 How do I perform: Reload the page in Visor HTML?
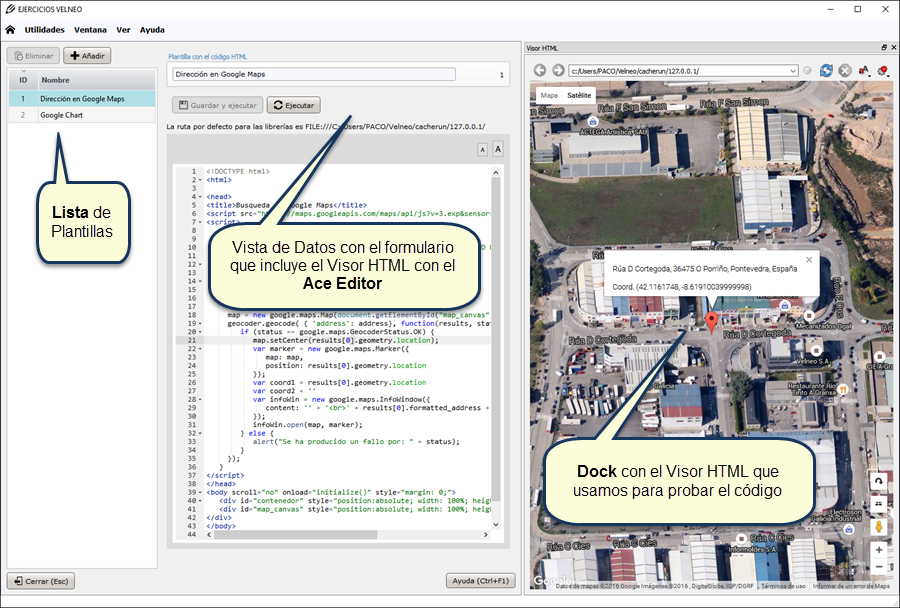point(826,70)
